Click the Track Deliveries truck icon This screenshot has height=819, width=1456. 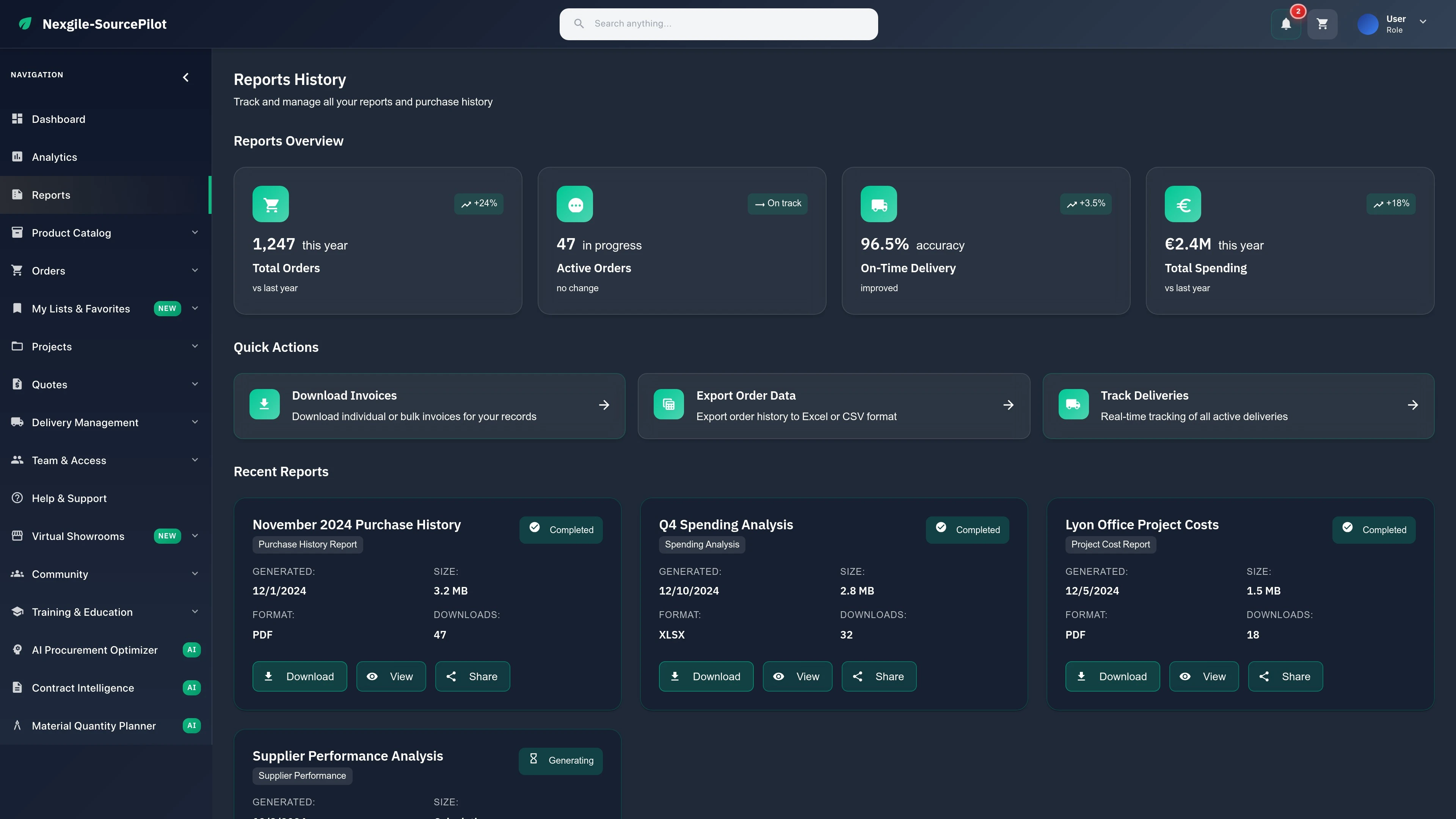point(1073,404)
